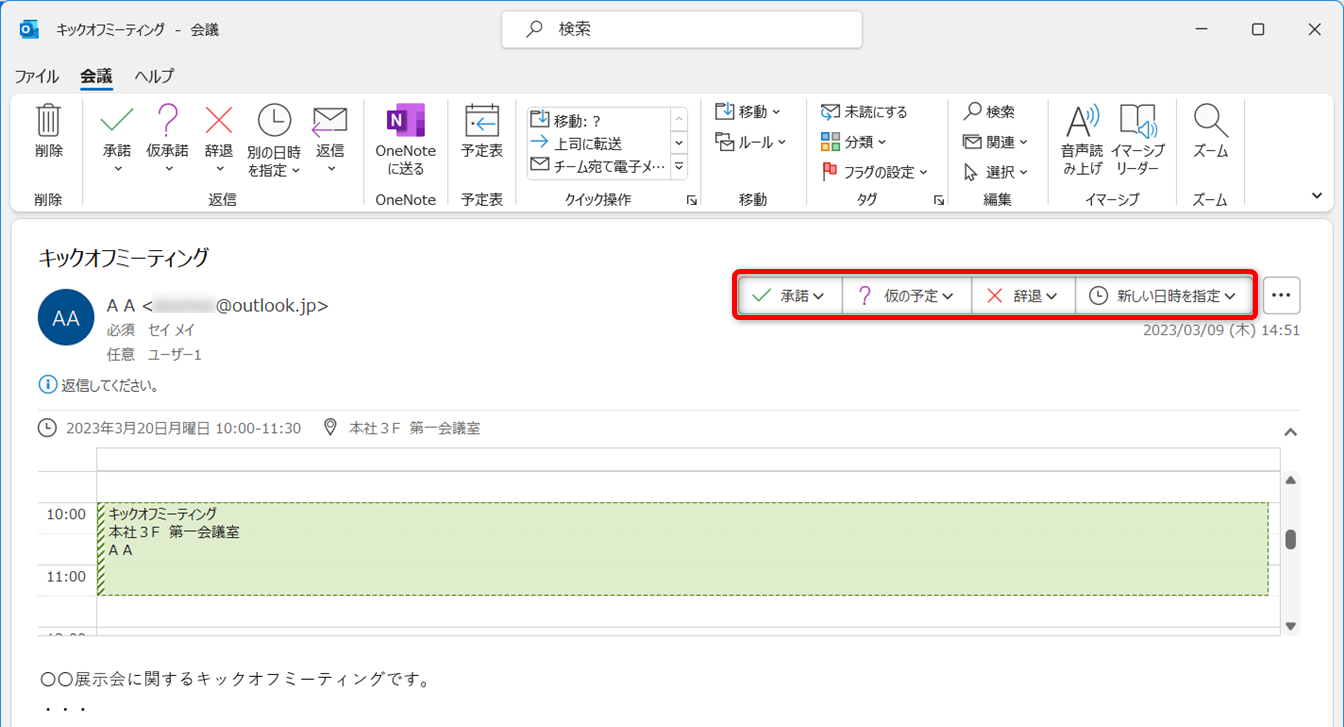
Task: Click Propose New Time (新しい日時を指定) button
Action: pyautogui.click(x=1163, y=296)
